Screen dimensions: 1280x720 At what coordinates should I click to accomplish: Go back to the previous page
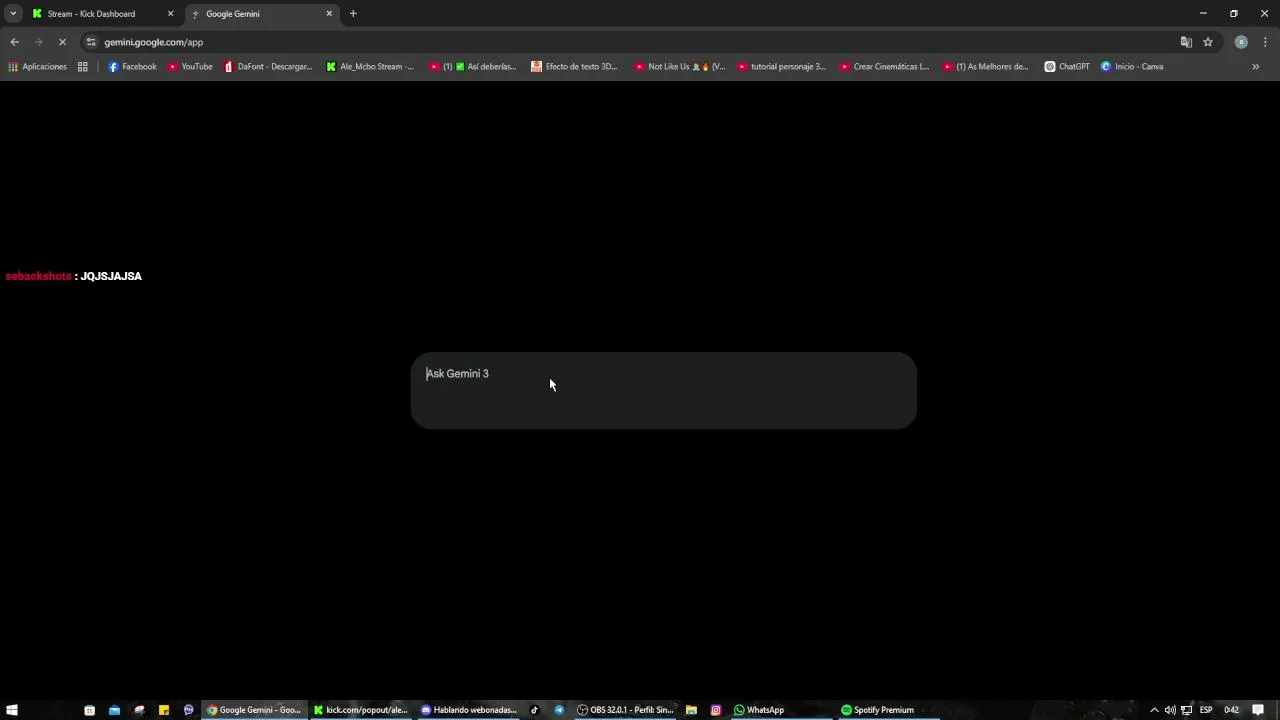pos(14,42)
